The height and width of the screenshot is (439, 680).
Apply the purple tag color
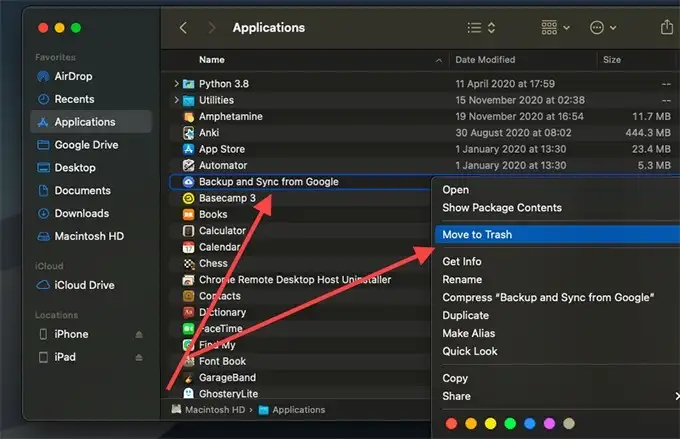549,423
